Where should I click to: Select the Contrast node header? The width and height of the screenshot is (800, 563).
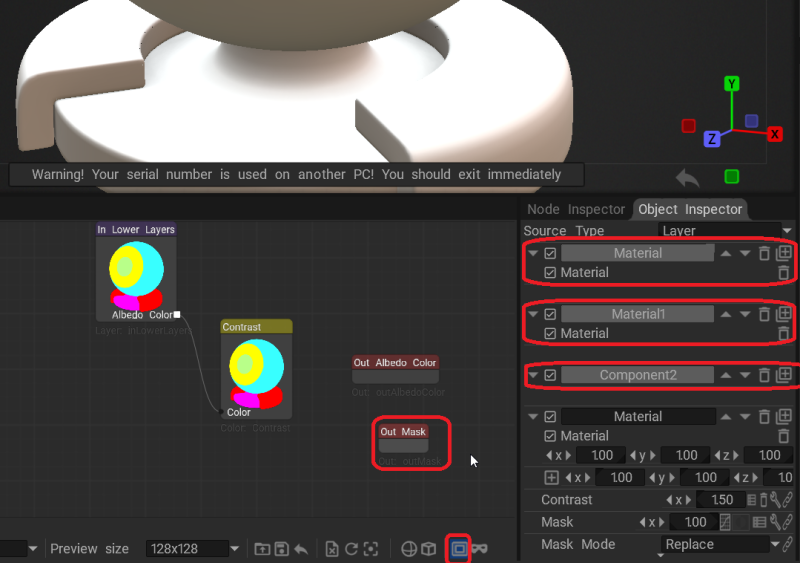pos(256,327)
